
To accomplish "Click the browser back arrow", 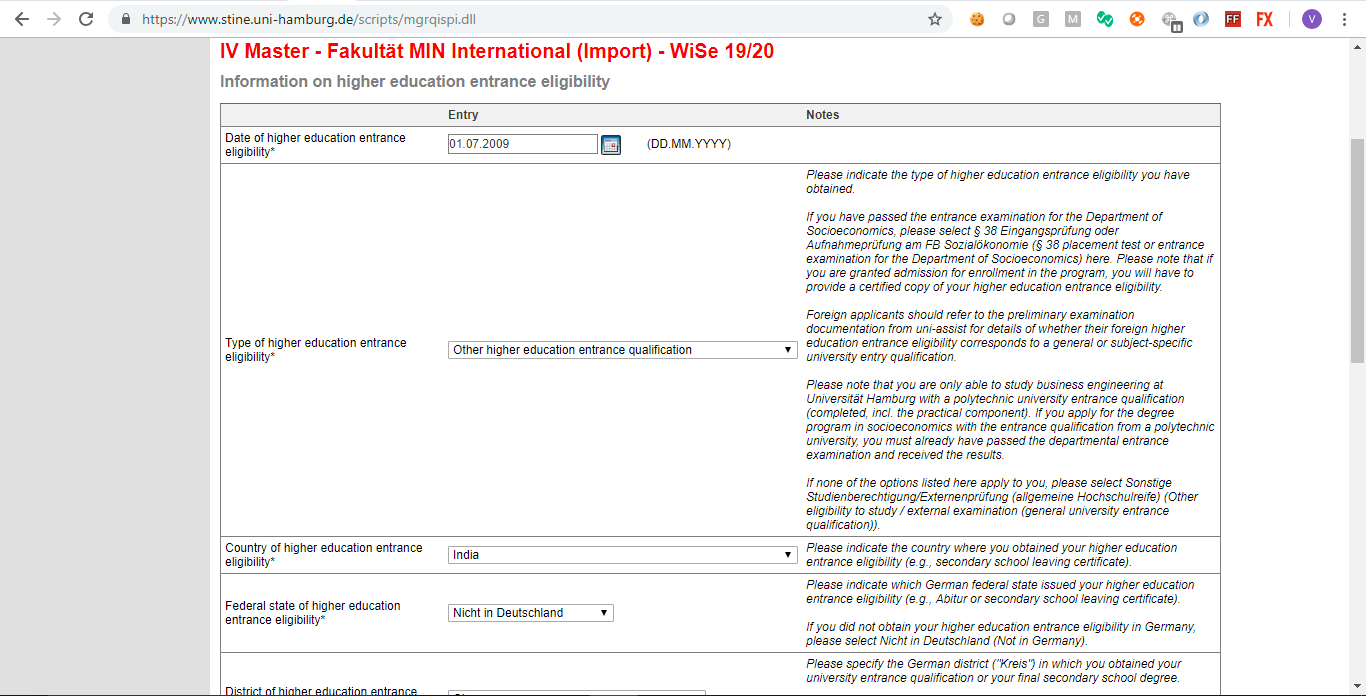I will (22, 19).
